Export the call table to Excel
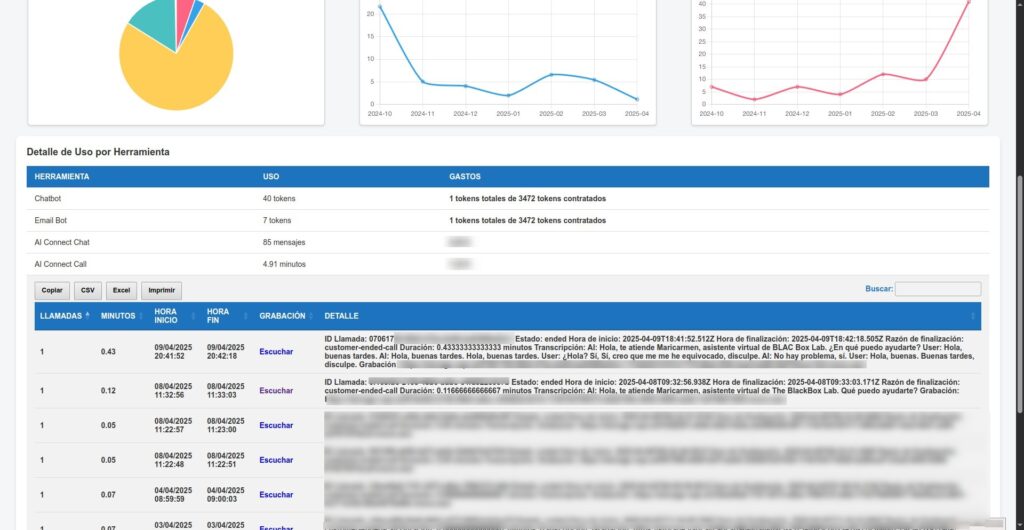 tap(121, 290)
